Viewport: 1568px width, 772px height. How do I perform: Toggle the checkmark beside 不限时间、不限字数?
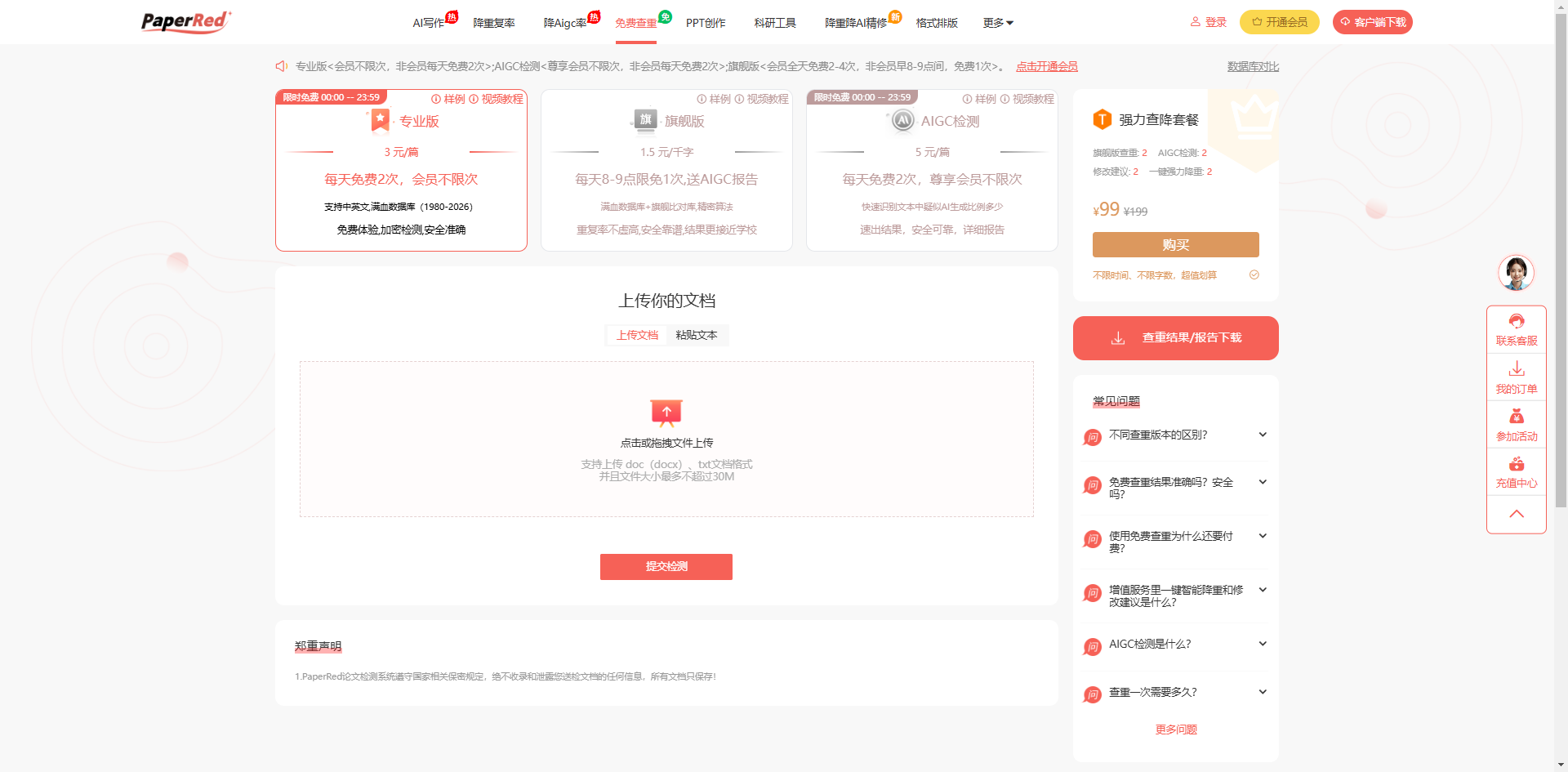1254,274
